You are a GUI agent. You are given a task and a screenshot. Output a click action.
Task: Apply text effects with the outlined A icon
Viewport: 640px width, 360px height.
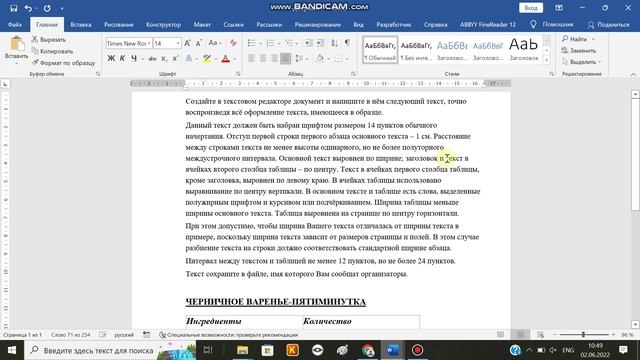(x=189, y=59)
